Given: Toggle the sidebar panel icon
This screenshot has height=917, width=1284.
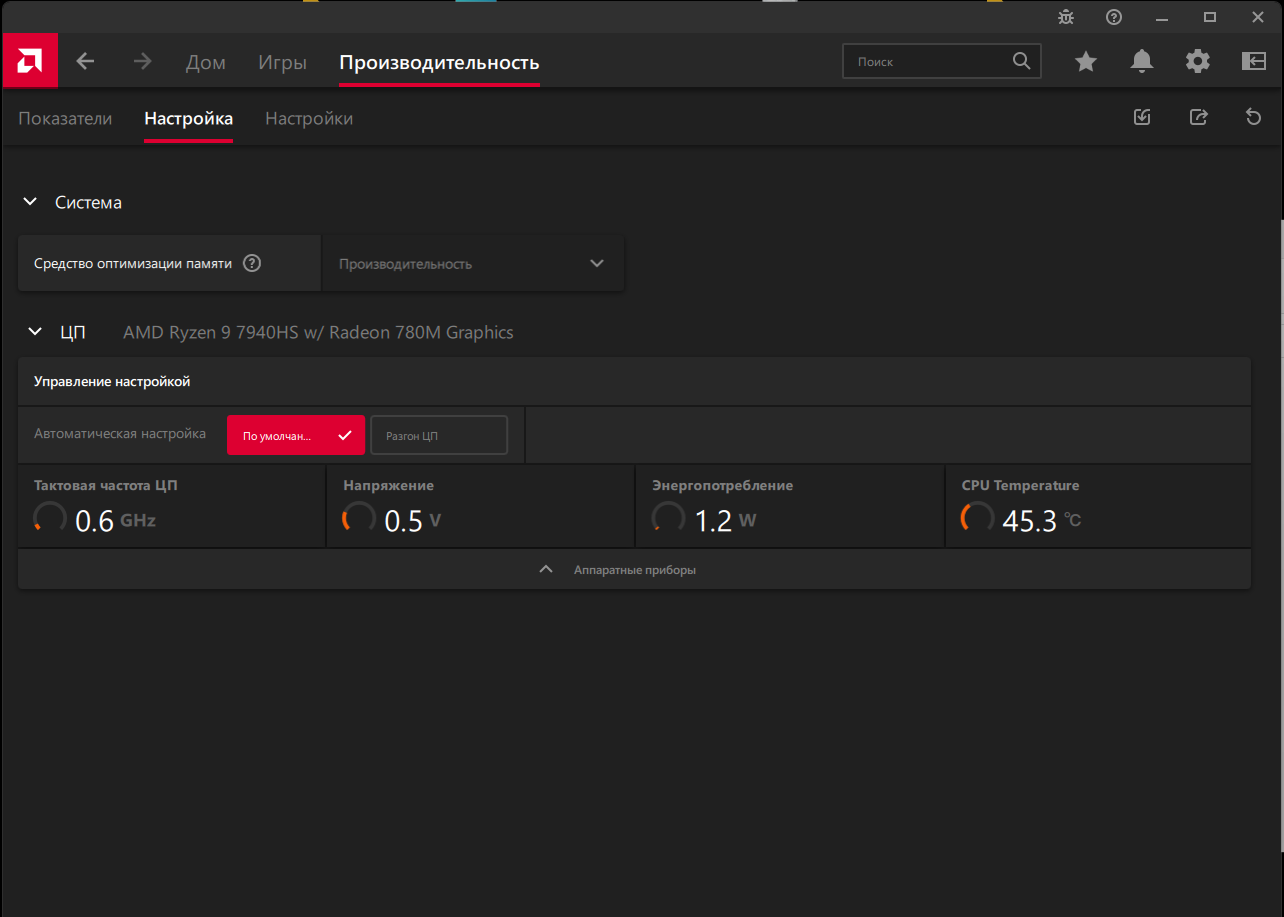Looking at the screenshot, I should click(x=1254, y=62).
